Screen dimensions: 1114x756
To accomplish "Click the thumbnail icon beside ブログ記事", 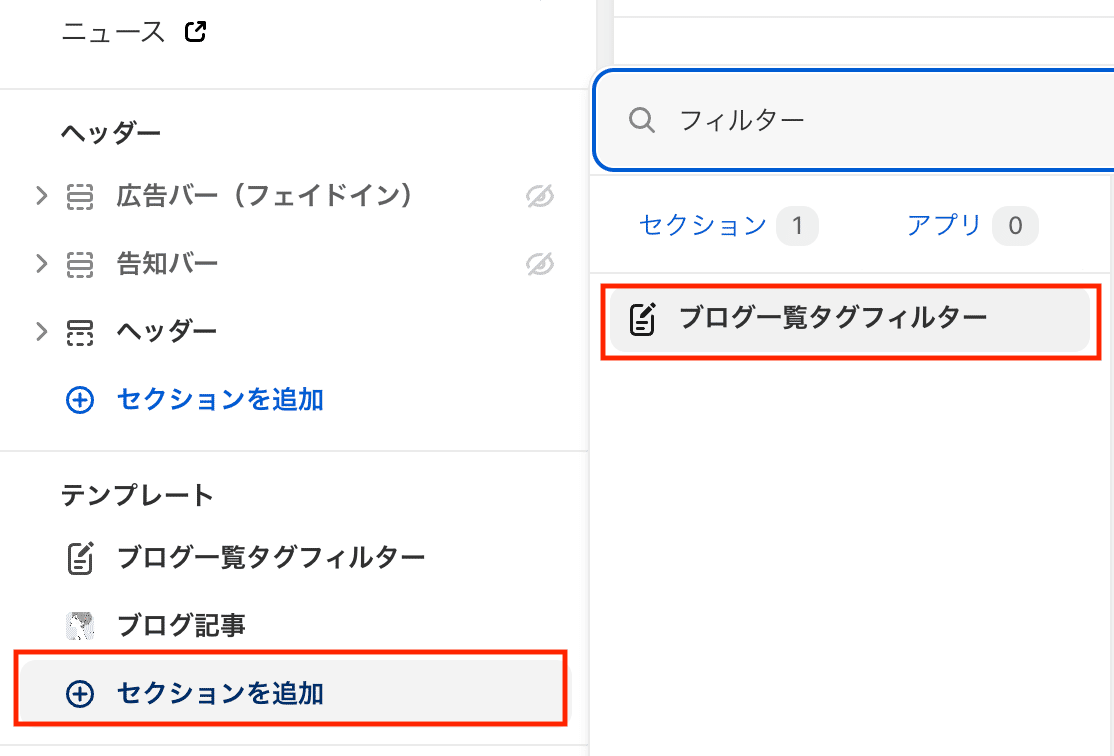I will 80,625.
